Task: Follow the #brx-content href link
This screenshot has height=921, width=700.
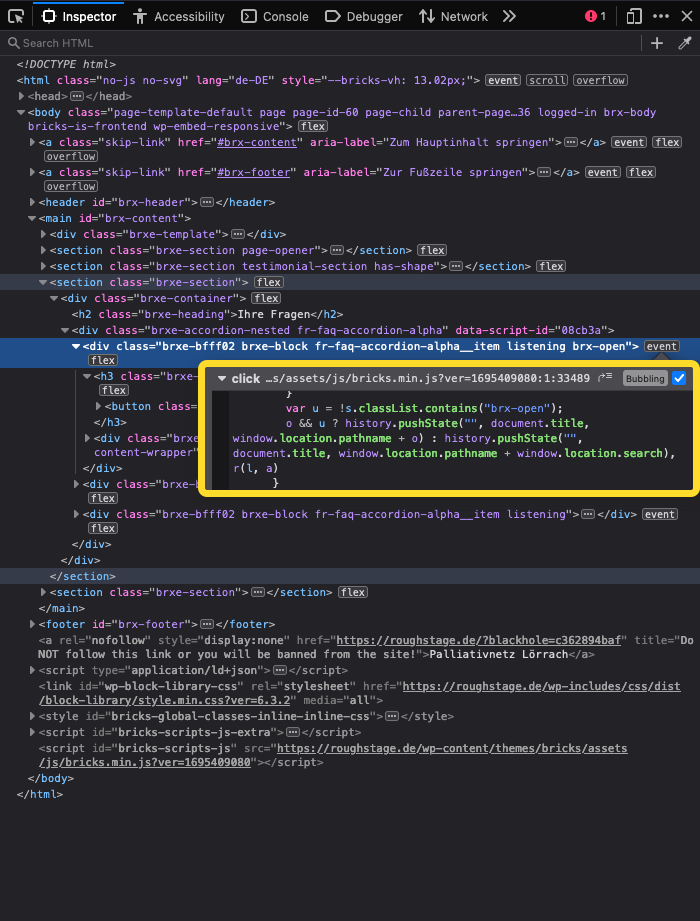Action: click(257, 142)
